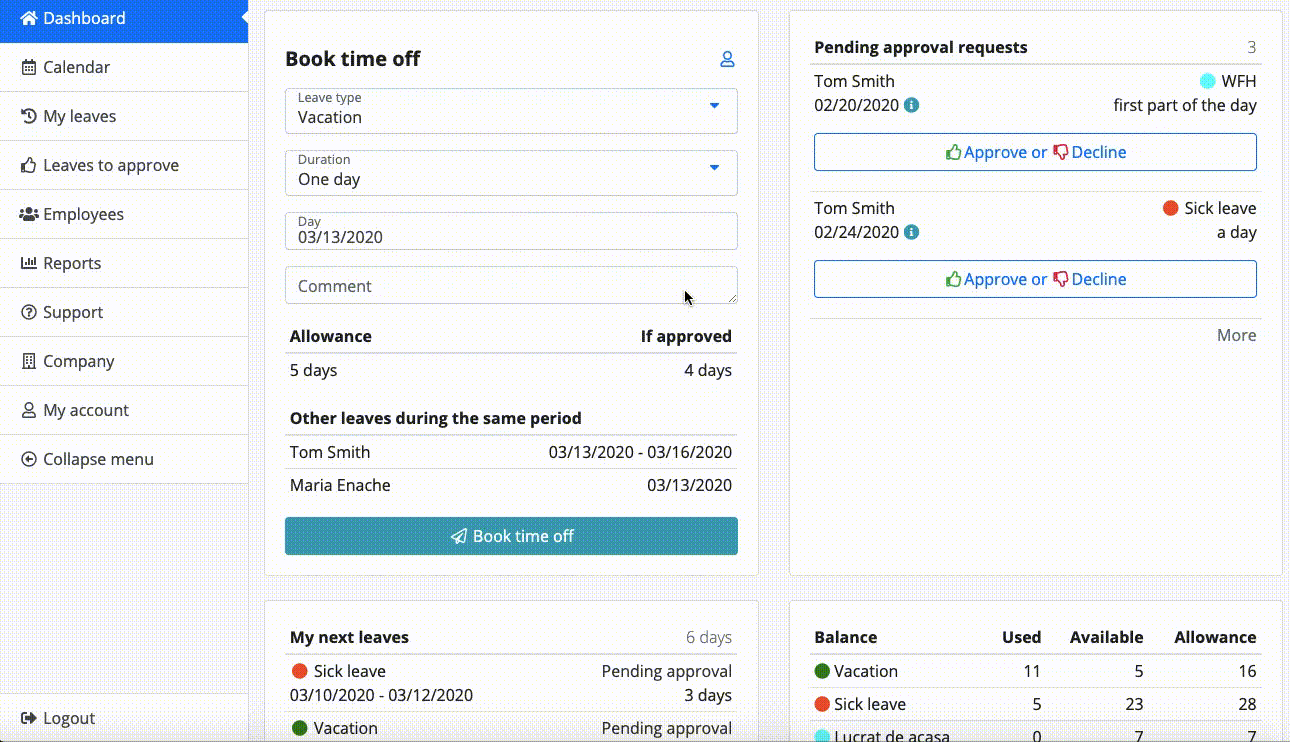Open My account menu item
Viewport: 1290px width, 742px height.
coord(124,410)
